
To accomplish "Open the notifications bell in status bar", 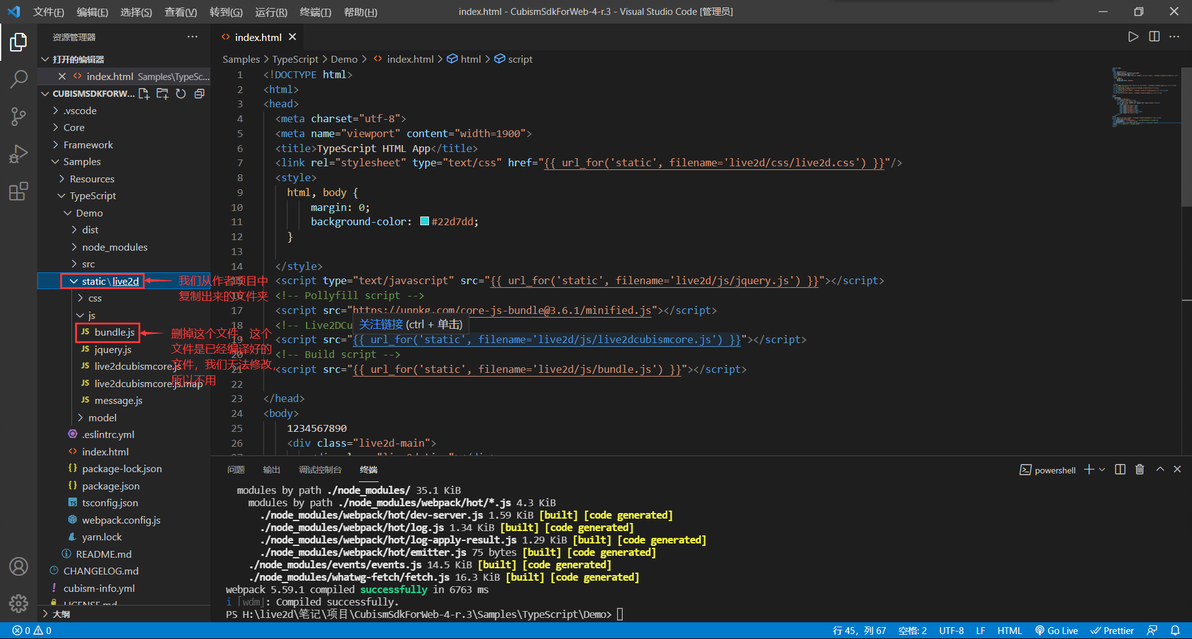I will tap(1175, 631).
